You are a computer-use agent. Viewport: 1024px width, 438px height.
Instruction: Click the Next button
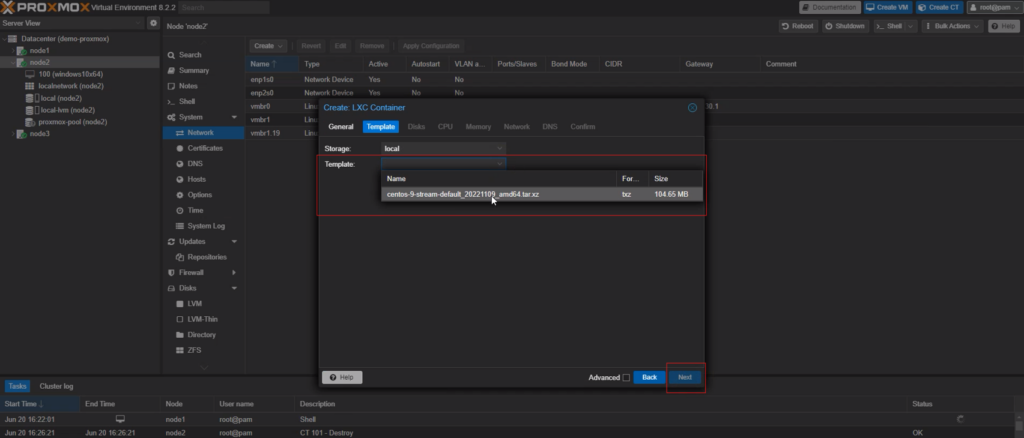[685, 377]
